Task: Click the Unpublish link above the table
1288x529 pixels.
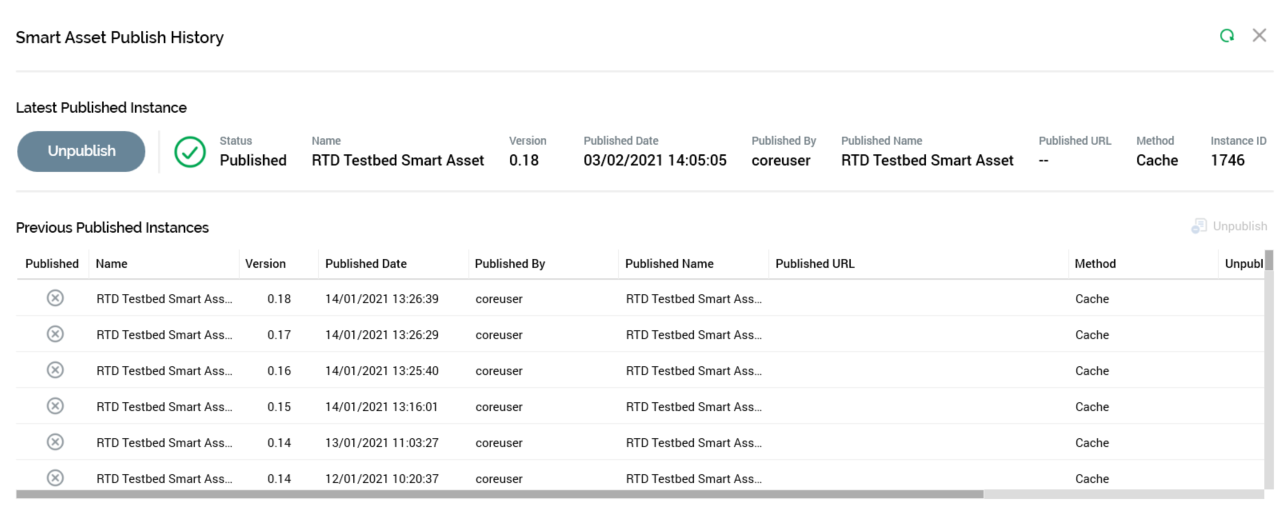Action: (x=1229, y=227)
